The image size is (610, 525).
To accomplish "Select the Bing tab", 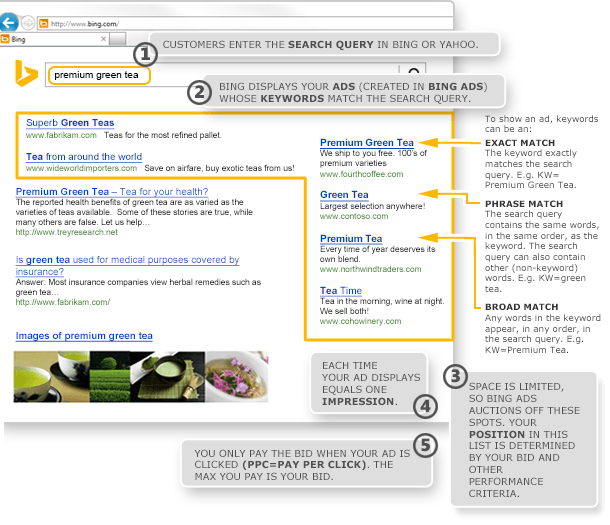I will 54,39.
